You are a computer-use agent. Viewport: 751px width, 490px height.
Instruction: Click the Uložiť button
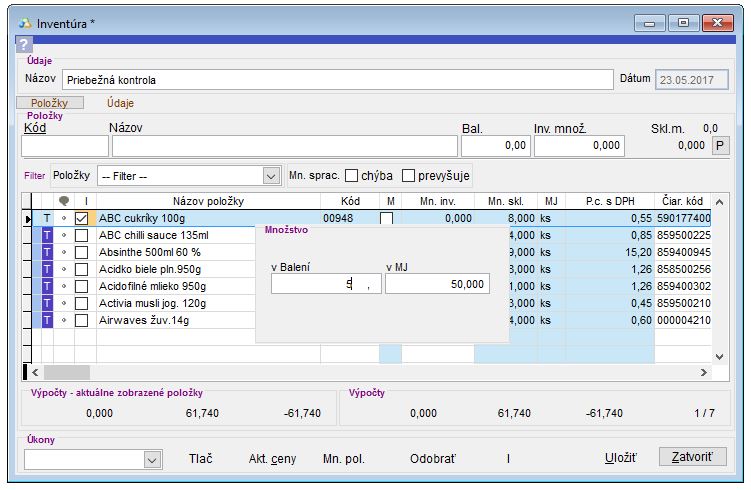pos(621,458)
